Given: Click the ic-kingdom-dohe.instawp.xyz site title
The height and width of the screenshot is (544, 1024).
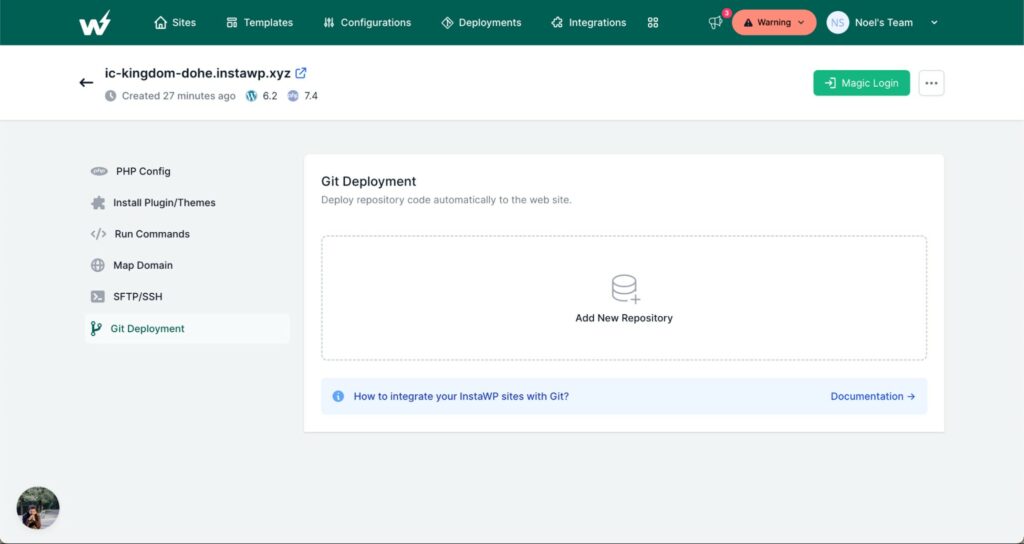Looking at the screenshot, I should point(197,73).
